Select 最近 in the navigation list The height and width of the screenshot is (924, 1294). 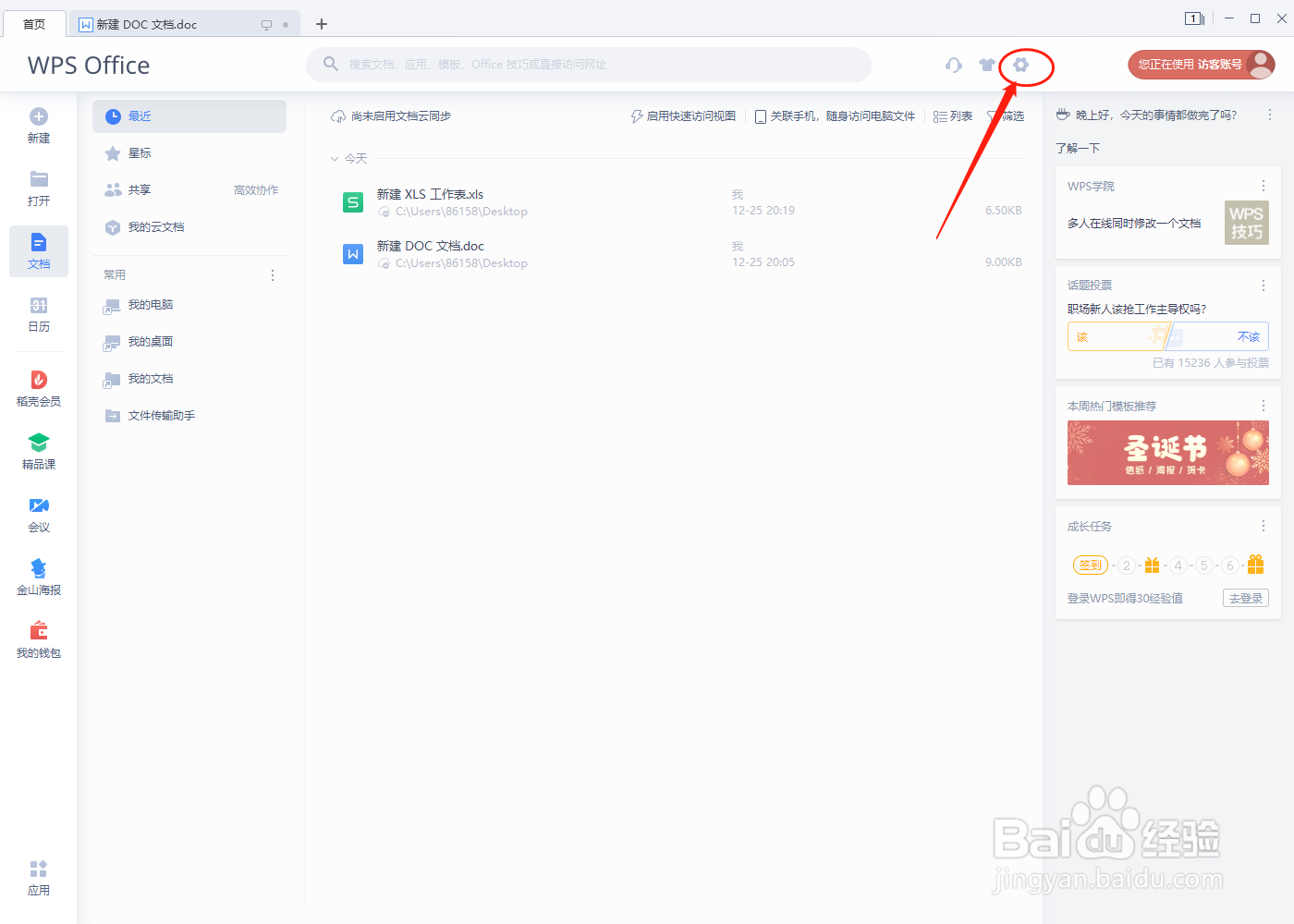[189, 116]
